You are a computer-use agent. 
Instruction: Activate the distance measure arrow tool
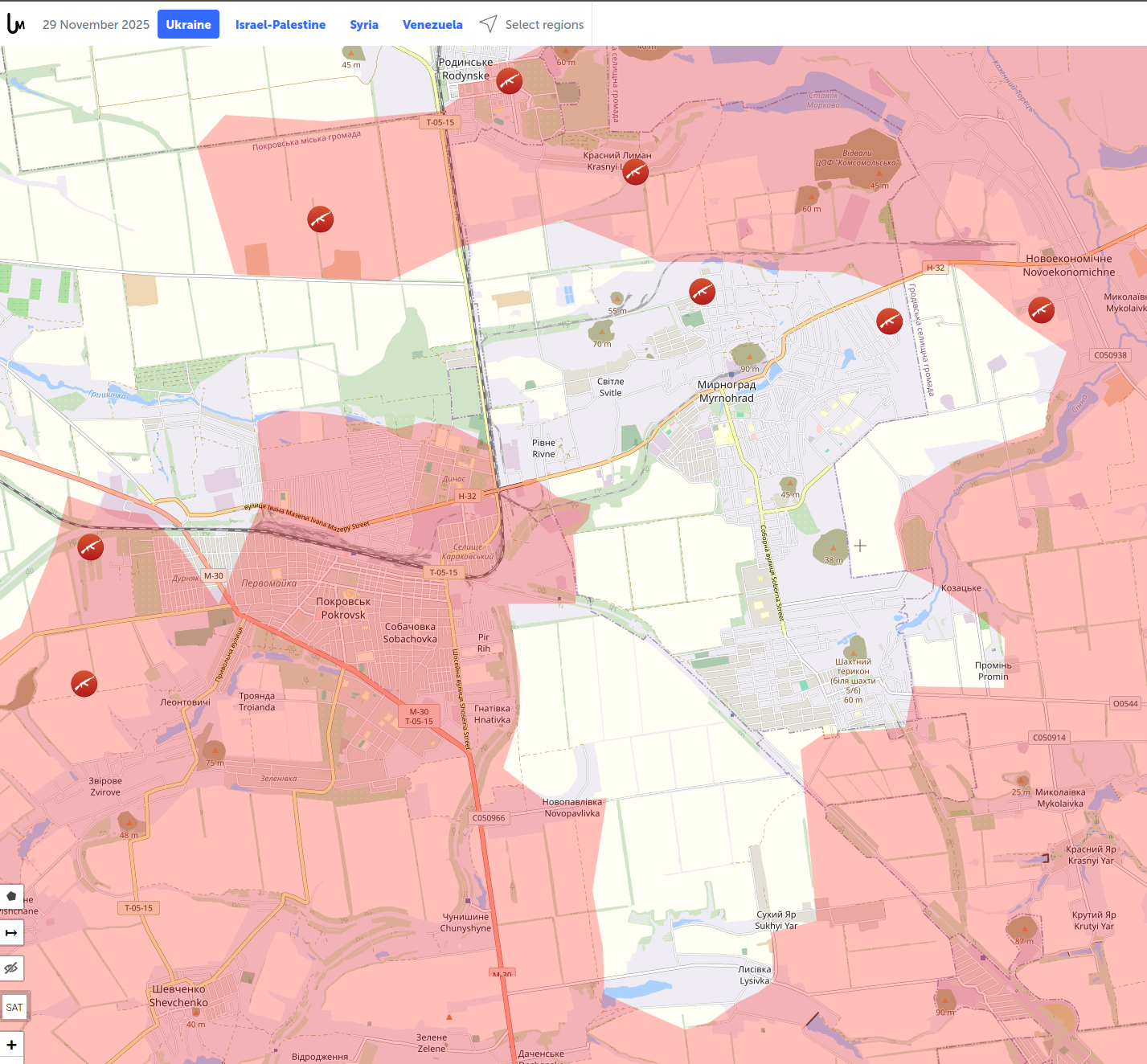click(11, 932)
